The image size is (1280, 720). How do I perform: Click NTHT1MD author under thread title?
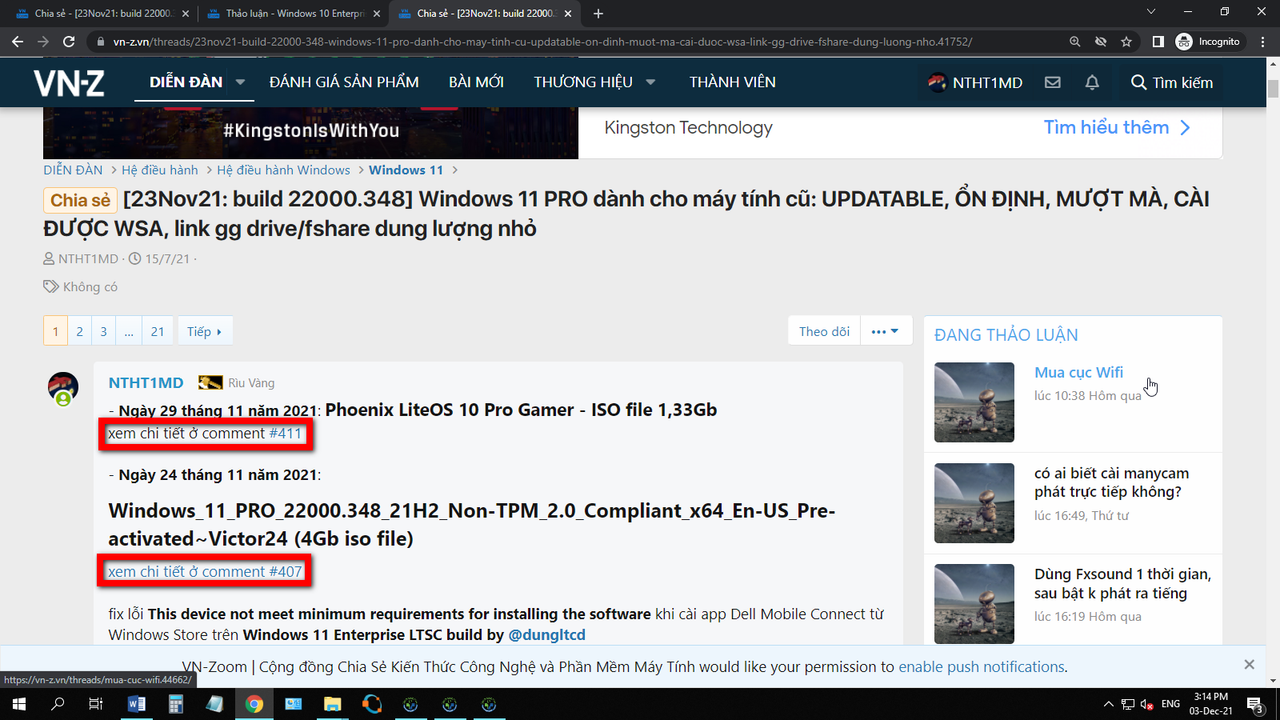point(88,259)
